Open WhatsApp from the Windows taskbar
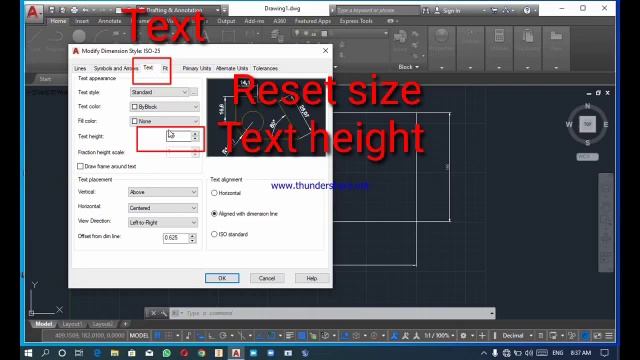The width and height of the screenshot is (640, 360). pyautogui.click(x=167, y=353)
